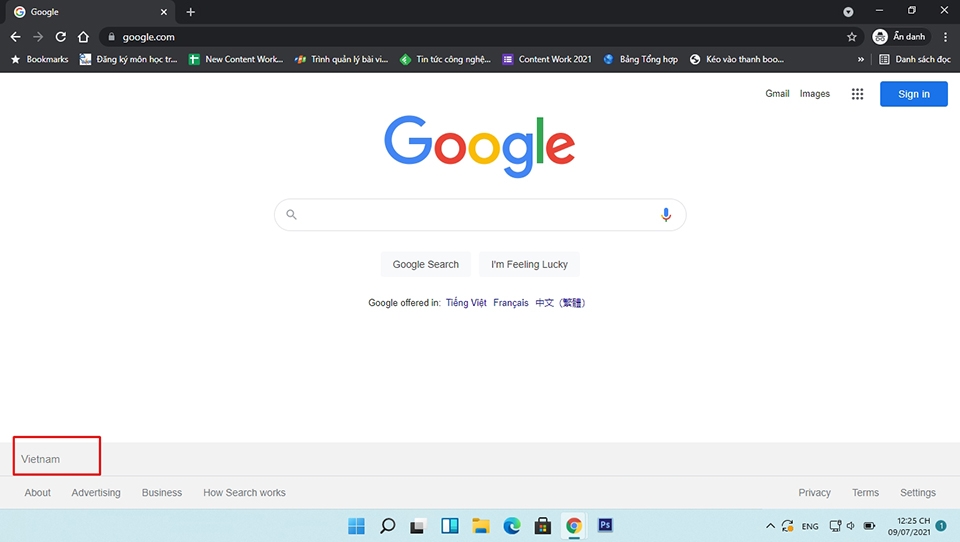This screenshot has height=542, width=960.
Task: Open Images link
Action: [x=814, y=94]
